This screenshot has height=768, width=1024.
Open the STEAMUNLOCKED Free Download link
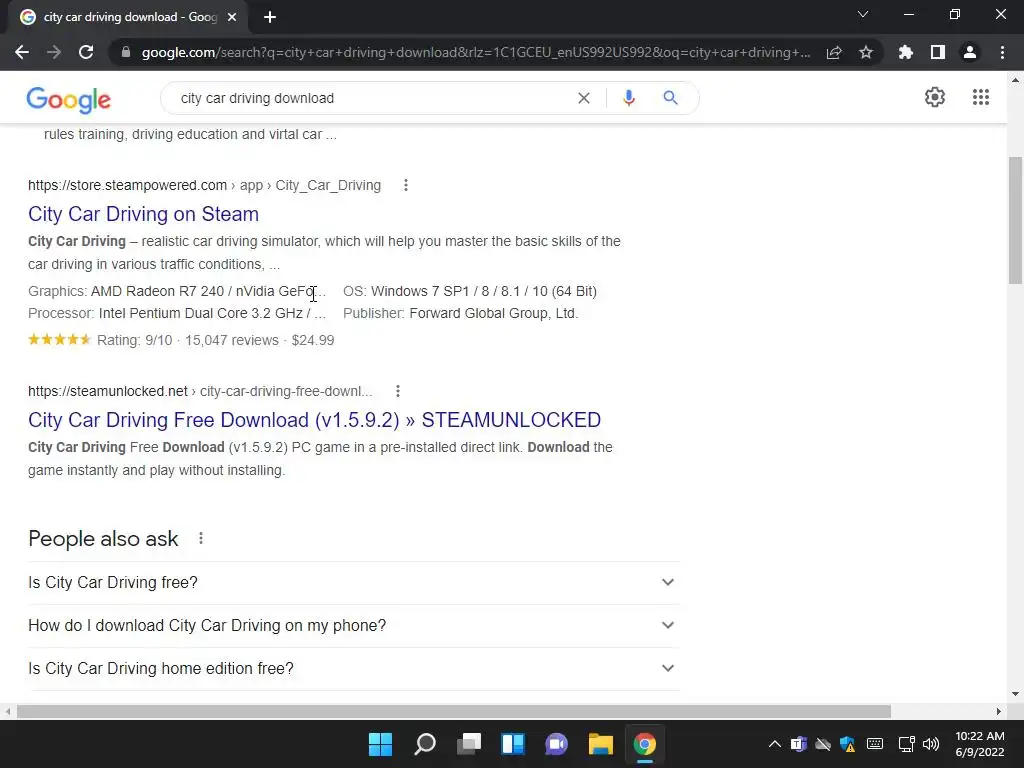coord(314,420)
